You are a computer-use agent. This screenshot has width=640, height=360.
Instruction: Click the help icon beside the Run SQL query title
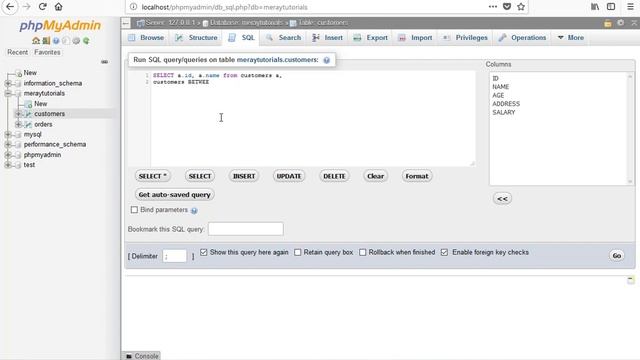(327, 60)
